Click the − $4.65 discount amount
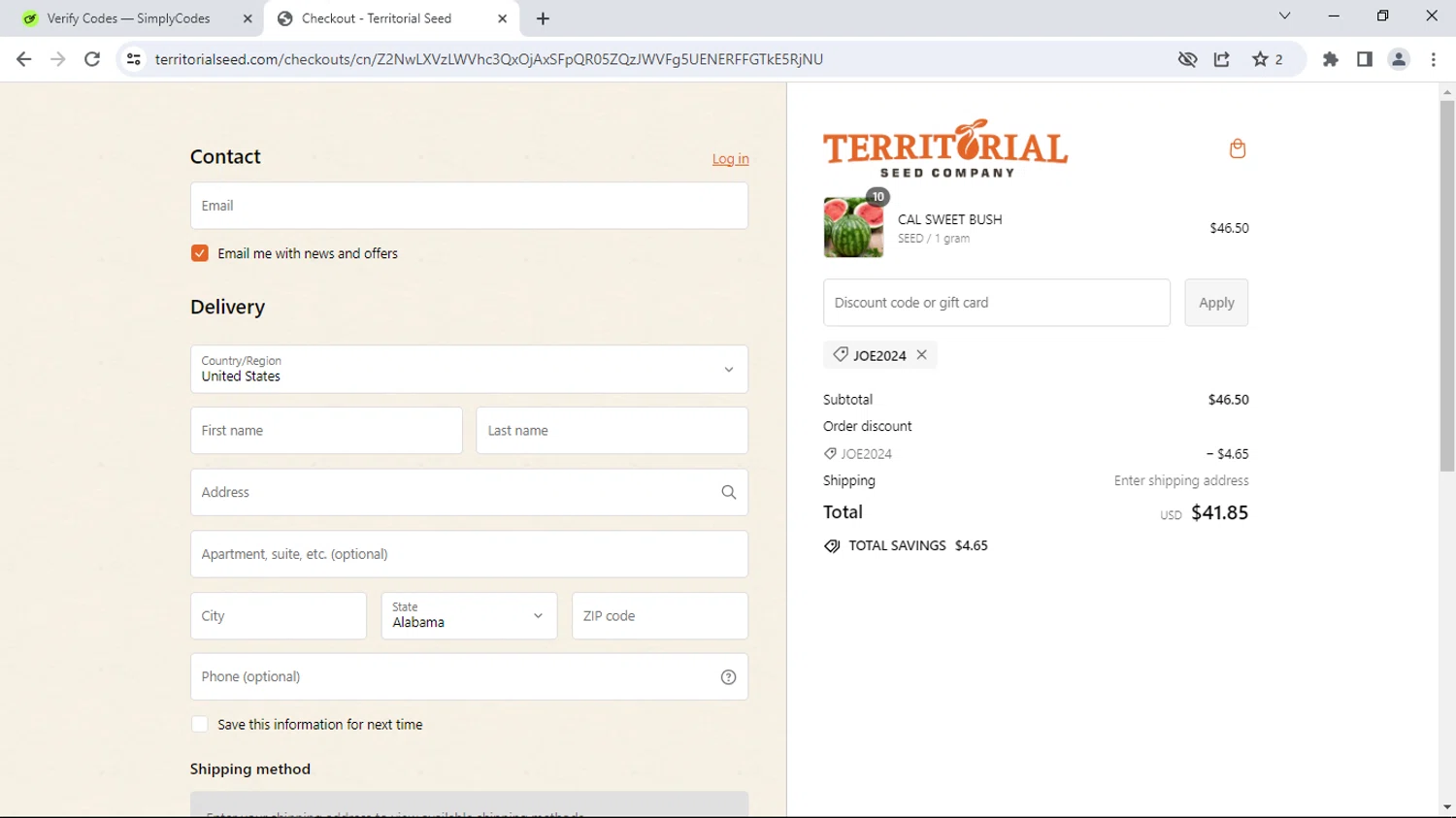The image size is (1456, 818). pyautogui.click(x=1227, y=454)
